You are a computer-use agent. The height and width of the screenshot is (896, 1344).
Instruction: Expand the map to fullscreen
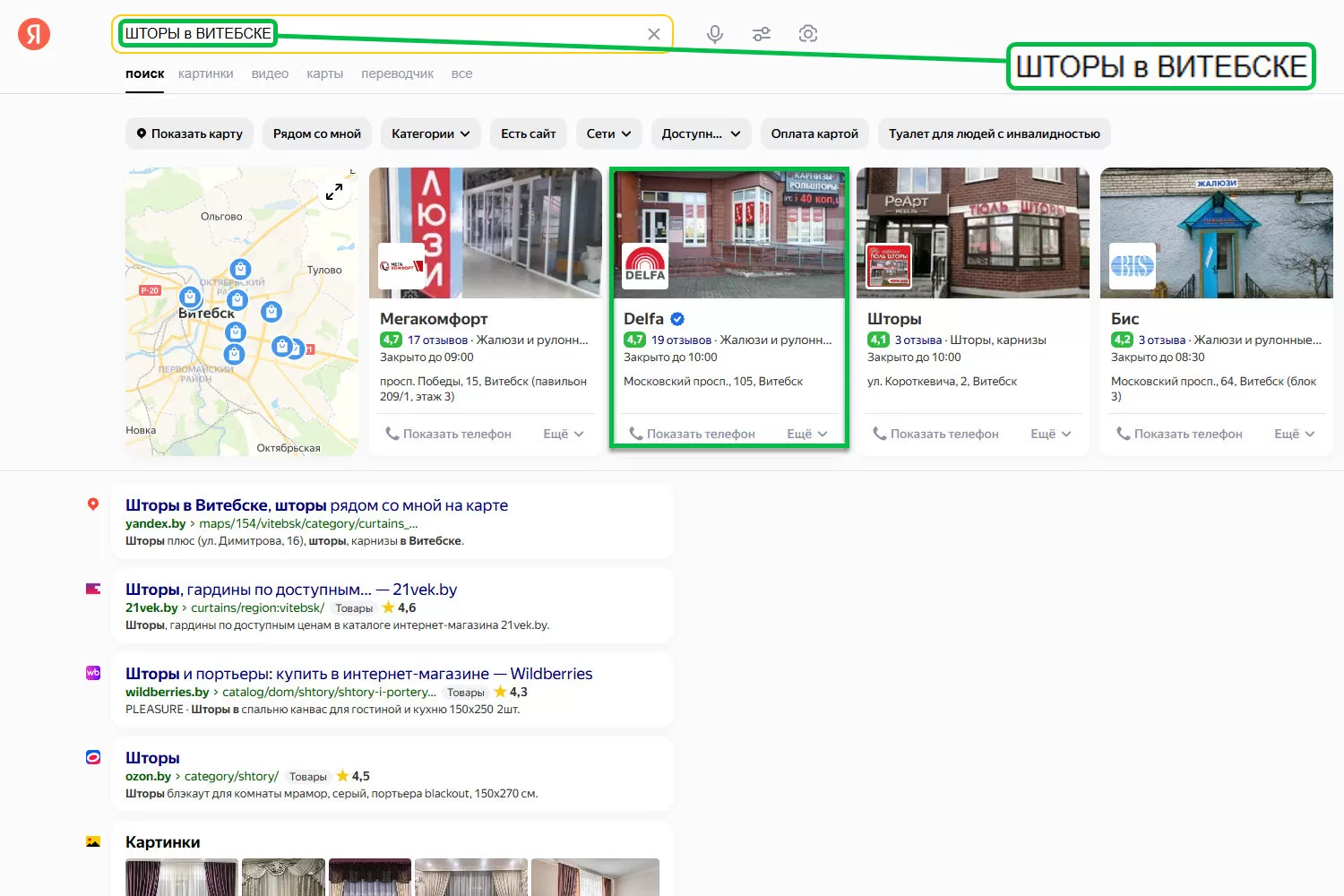pos(334,192)
